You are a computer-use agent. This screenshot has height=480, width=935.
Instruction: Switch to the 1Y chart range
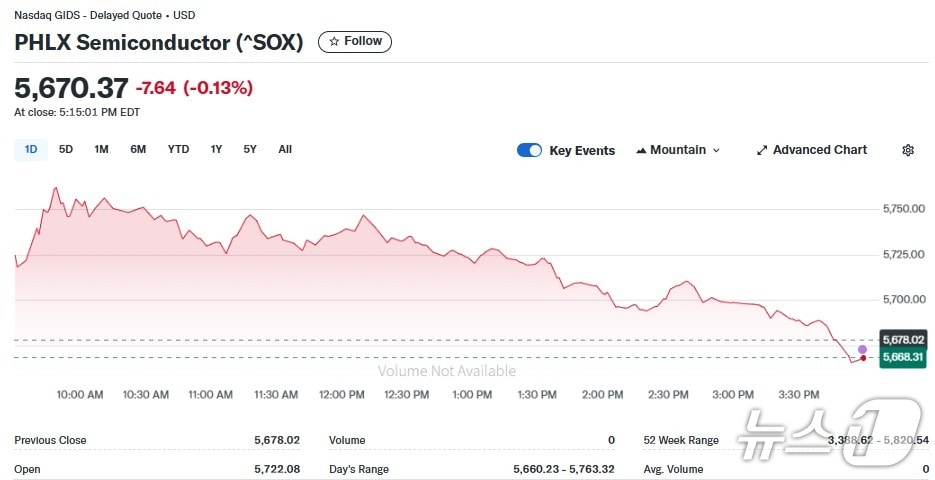pos(216,150)
